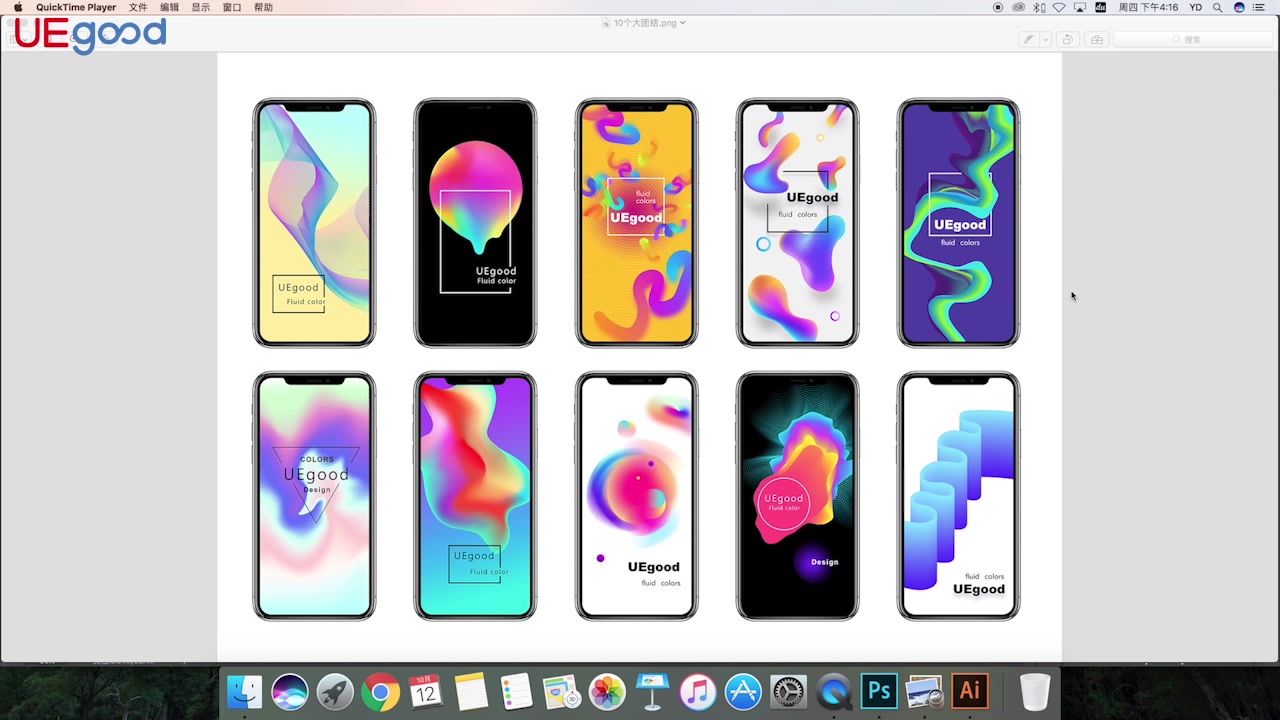Open Adobe Photoshop from the Dock

[878, 690]
